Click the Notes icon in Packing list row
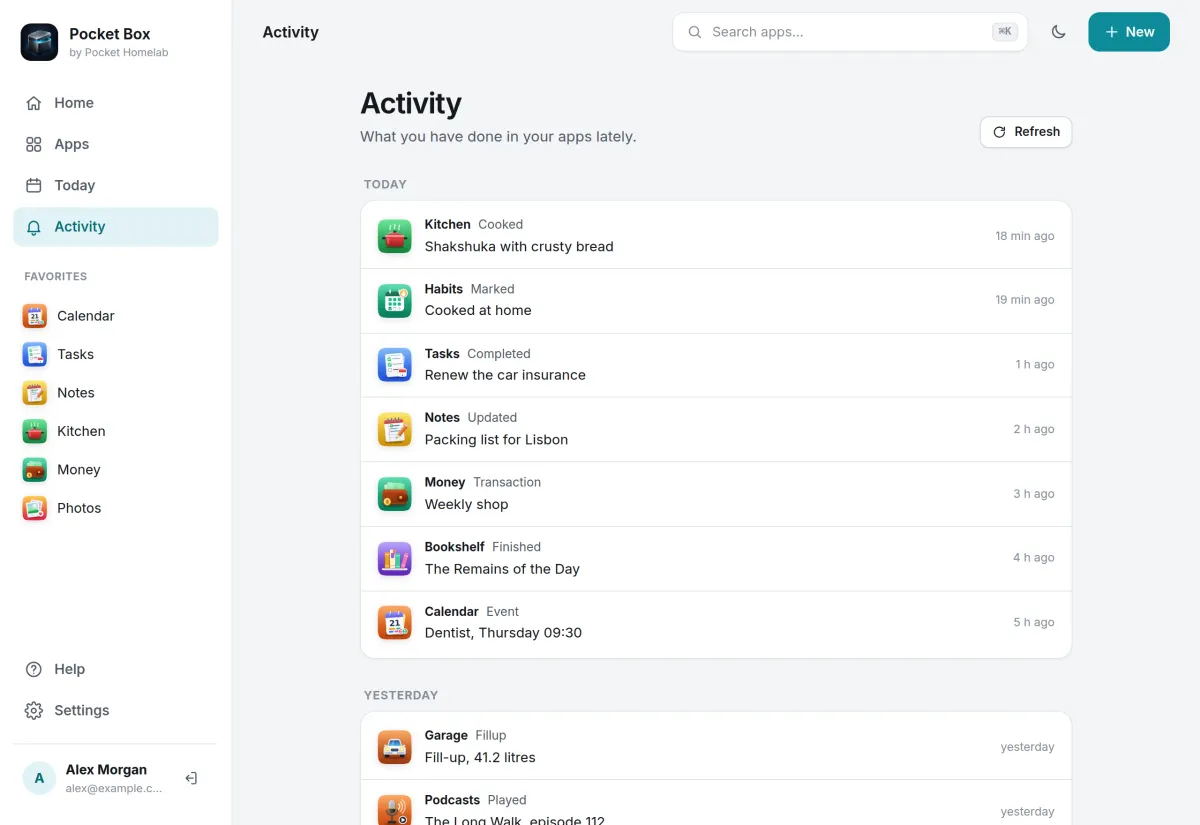 pos(395,429)
